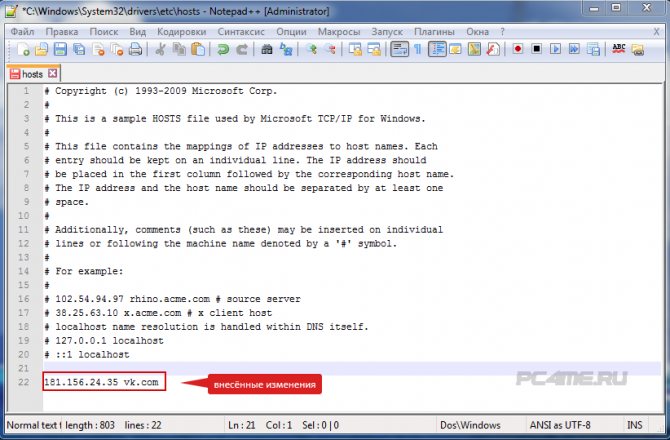Image resolution: width=670 pixels, height=440 pixels.
Task: Click the Save All icon
Action: pos(79,50)
